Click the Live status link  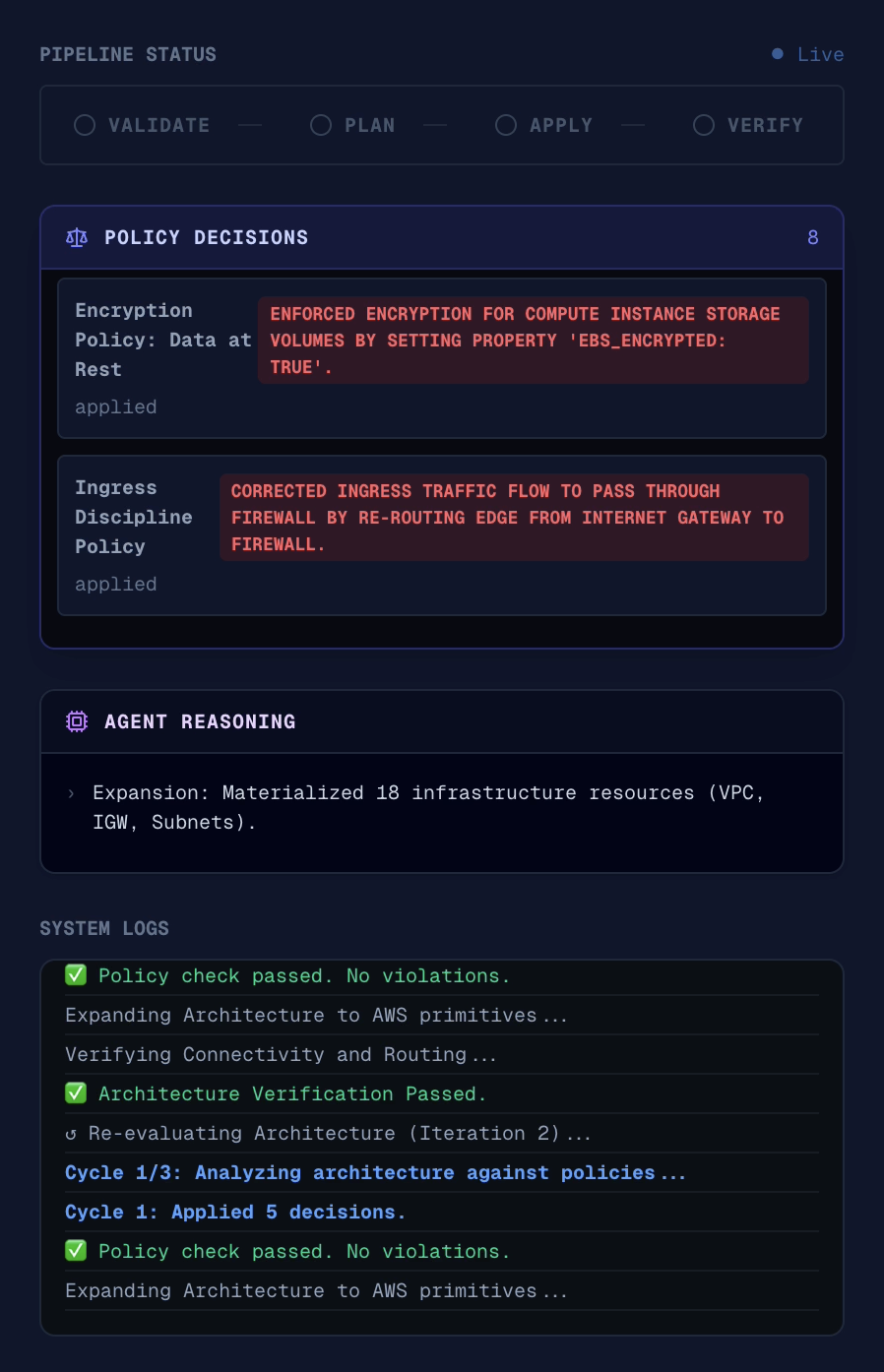(x=820, y=54)
